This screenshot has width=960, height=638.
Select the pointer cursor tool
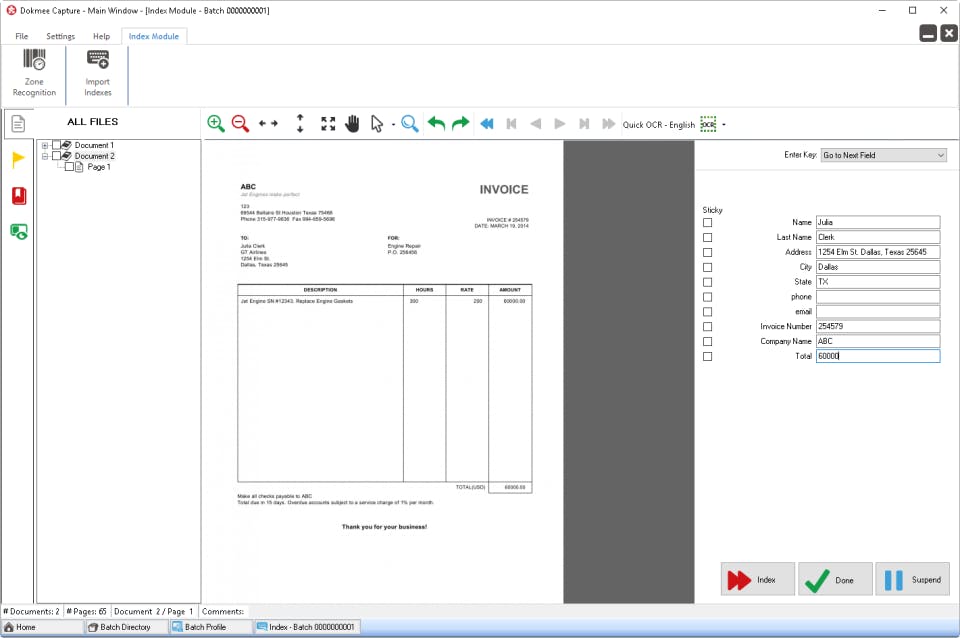point(377,124)
